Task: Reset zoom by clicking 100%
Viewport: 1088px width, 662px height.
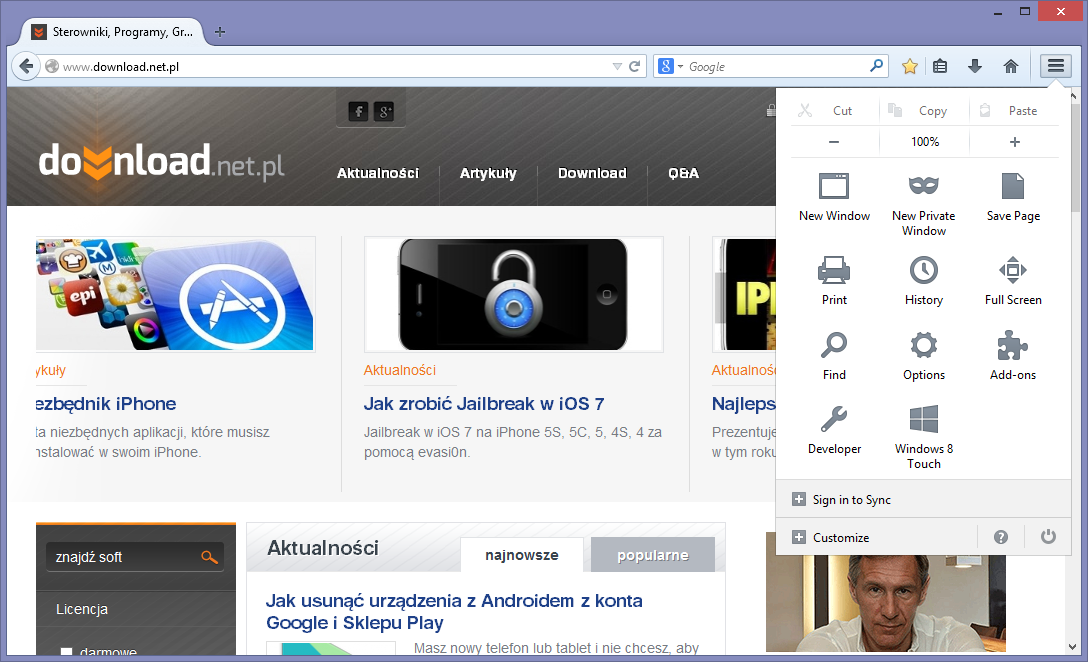Action: (925, 142)
